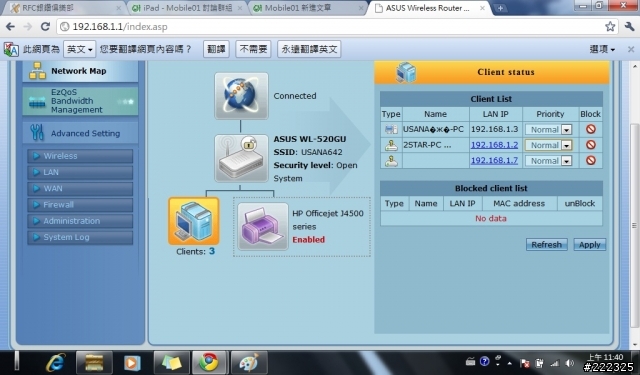Open the network signal tray icon
Viewport: 640px width, 375px height.
point(555,363)
